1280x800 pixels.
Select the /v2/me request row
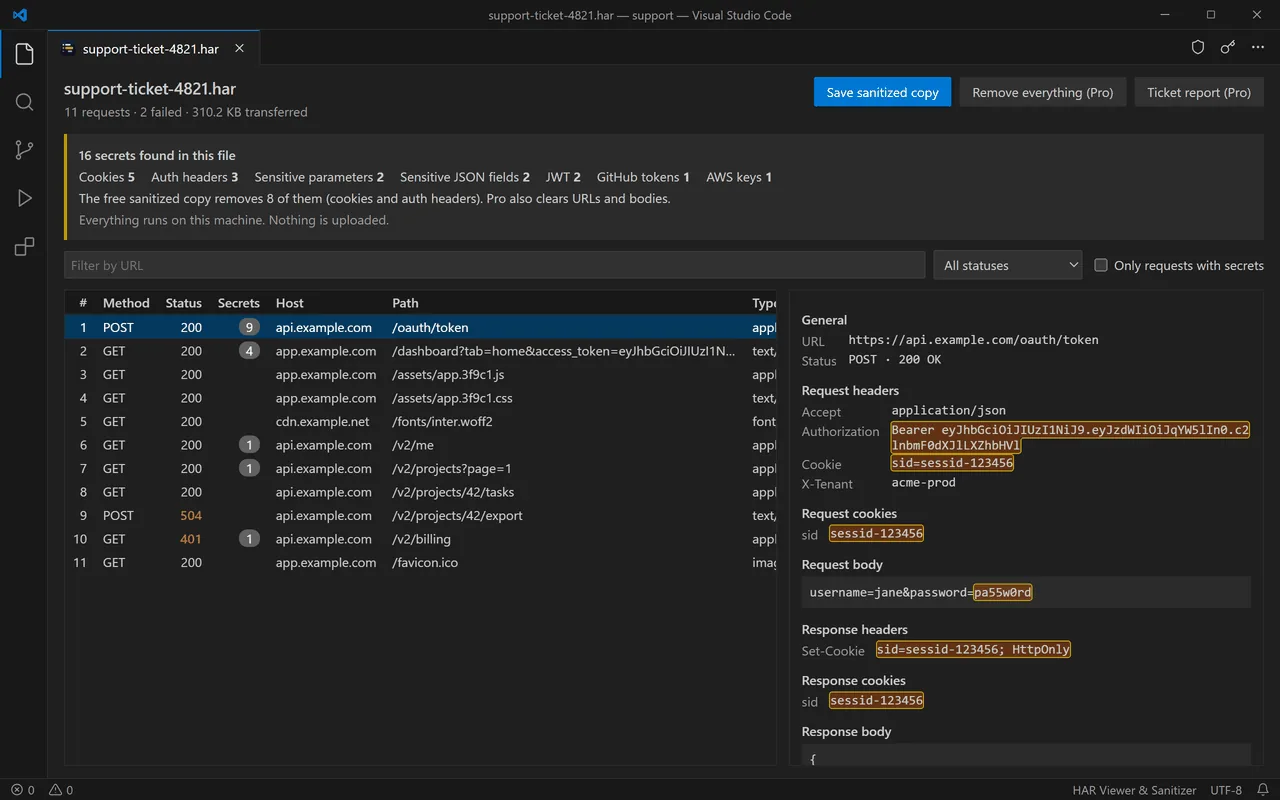[x=421, y=445]
